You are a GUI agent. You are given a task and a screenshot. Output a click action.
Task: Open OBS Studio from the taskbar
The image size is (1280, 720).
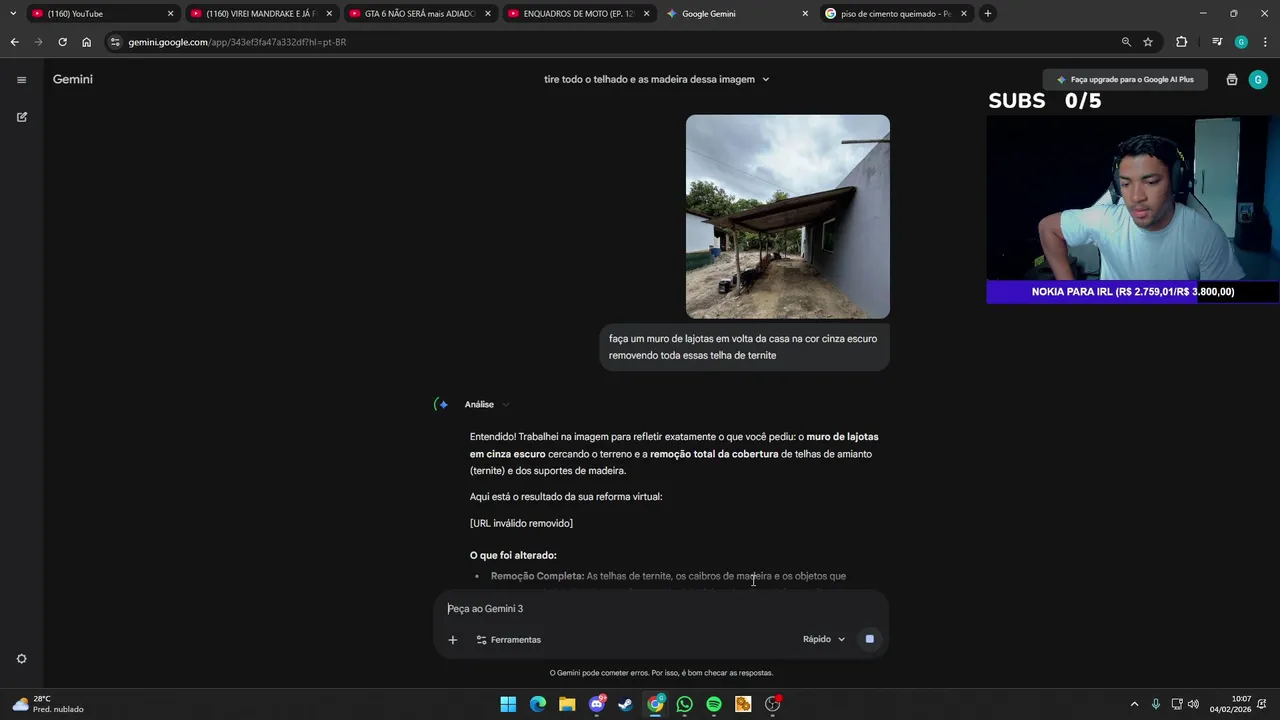[x=772, y=704]
